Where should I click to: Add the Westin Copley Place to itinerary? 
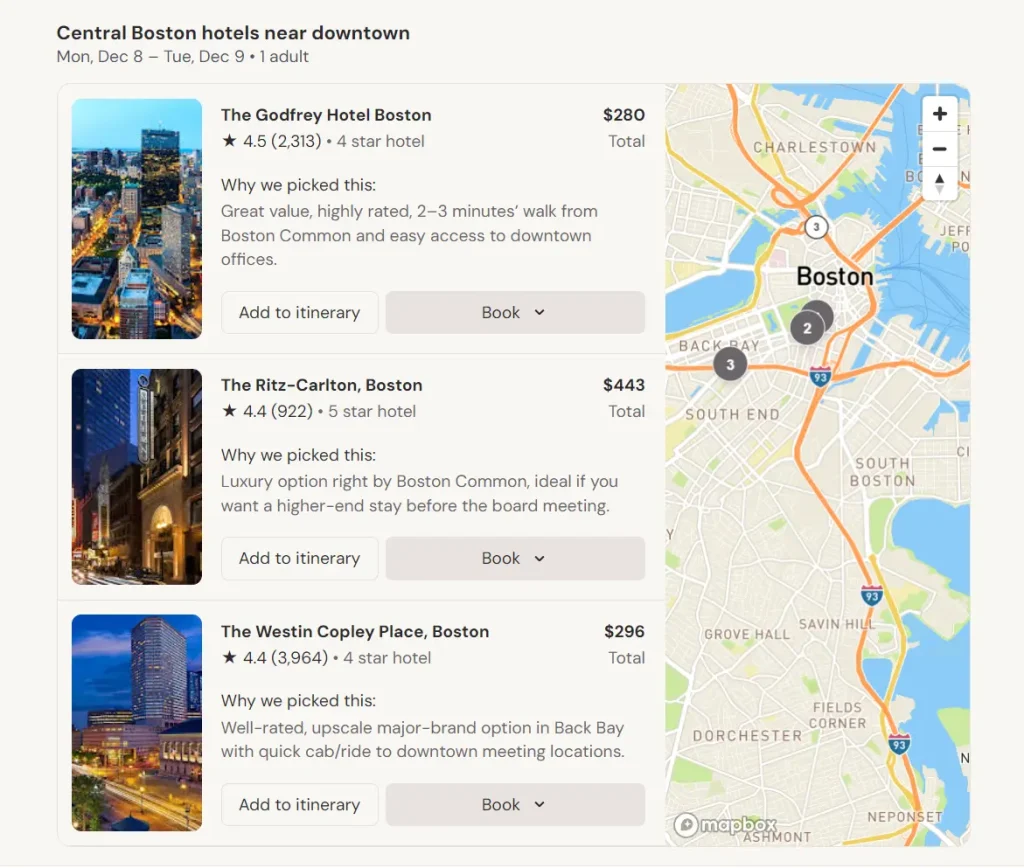(x=299, y=804)
